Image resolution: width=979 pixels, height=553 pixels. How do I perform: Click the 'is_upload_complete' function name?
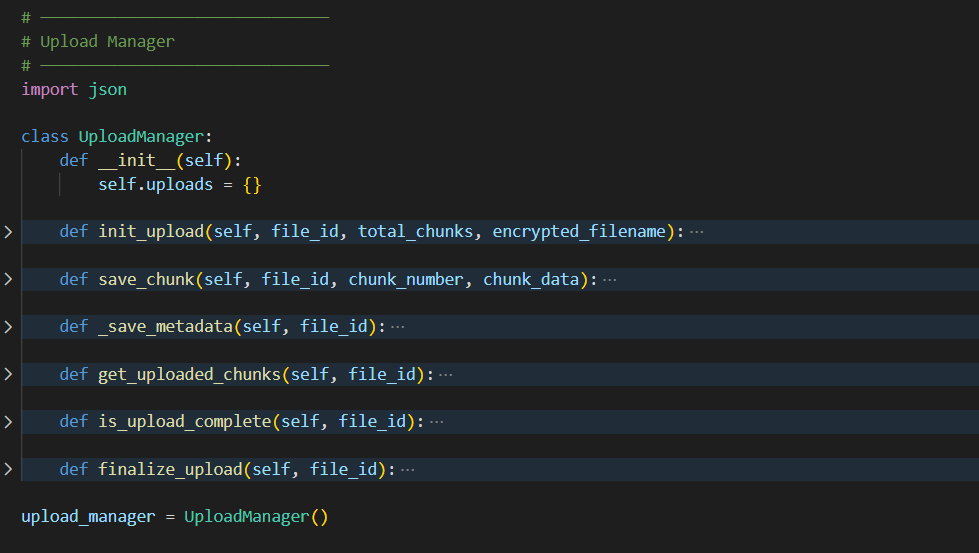coord(185,421)
